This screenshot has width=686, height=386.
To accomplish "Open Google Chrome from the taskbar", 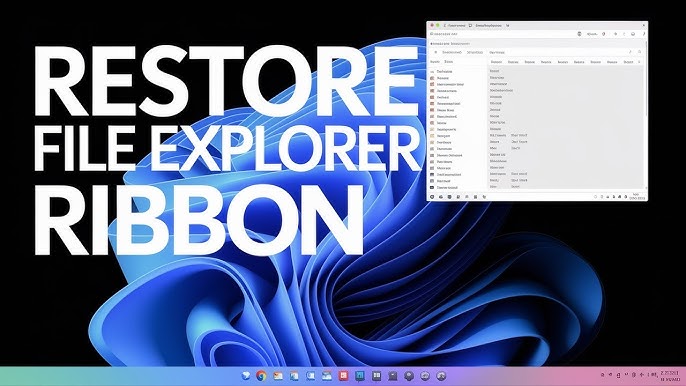I will 261,376.
